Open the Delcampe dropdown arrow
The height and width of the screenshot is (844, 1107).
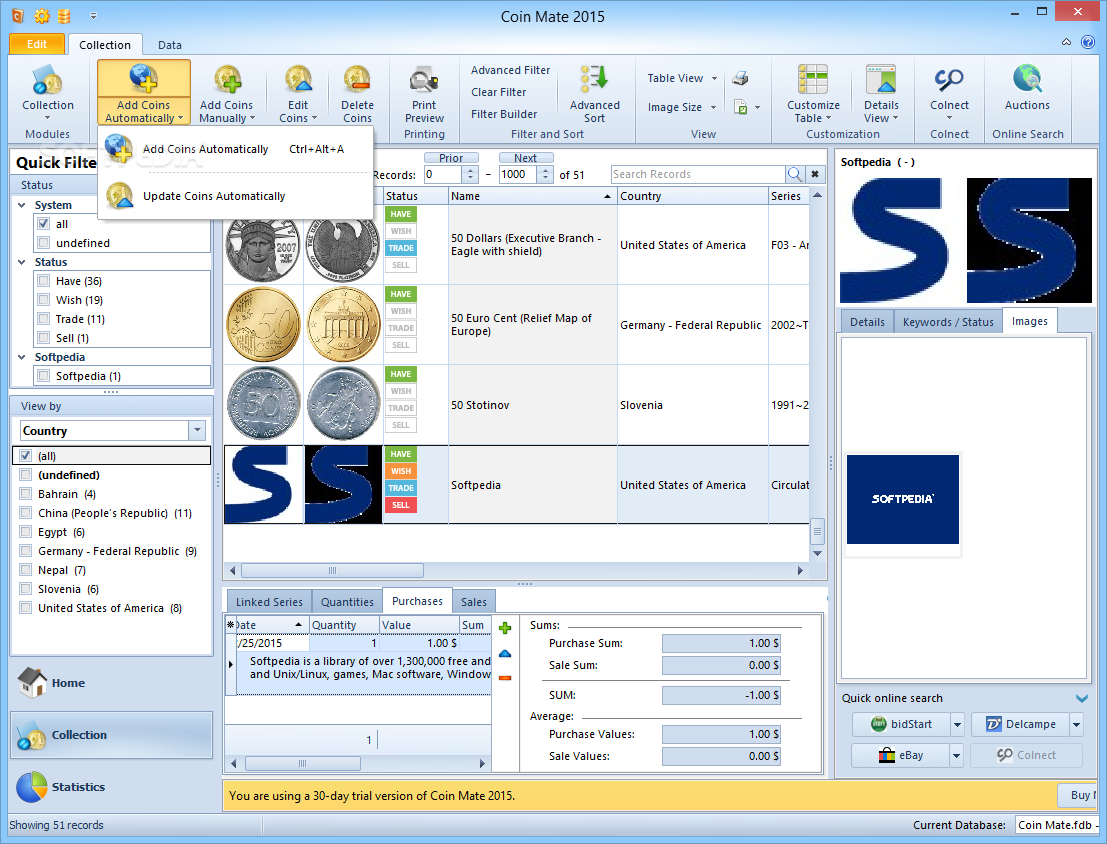(x=1076, y=725)
